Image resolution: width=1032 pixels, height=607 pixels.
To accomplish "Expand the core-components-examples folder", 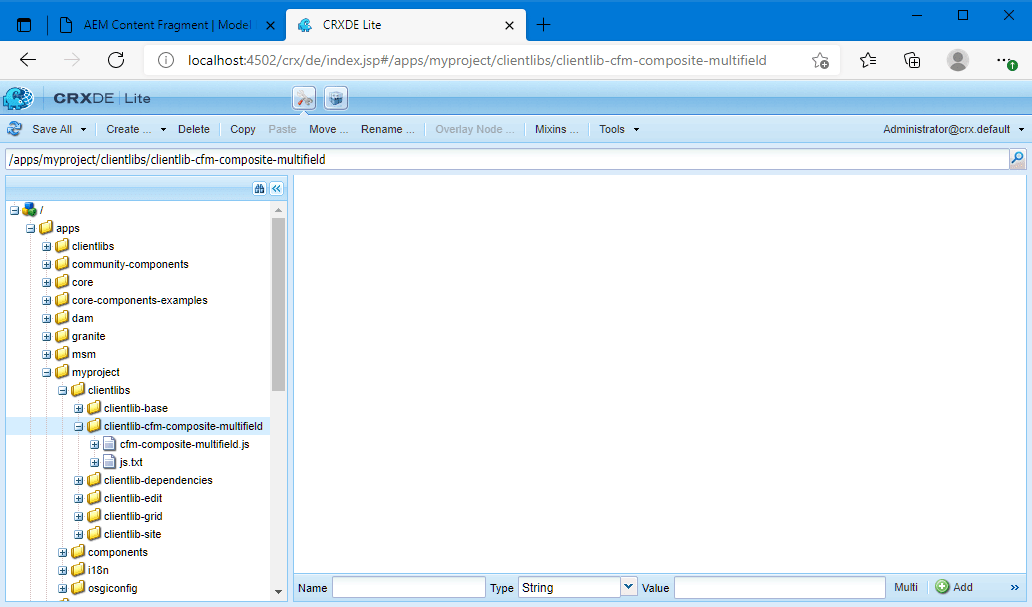I will click(x=46, y=300).
